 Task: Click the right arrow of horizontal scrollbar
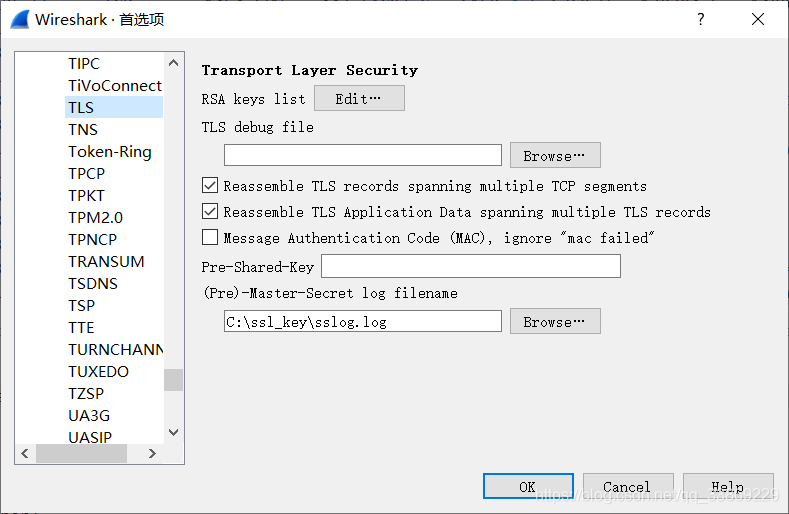152,453
